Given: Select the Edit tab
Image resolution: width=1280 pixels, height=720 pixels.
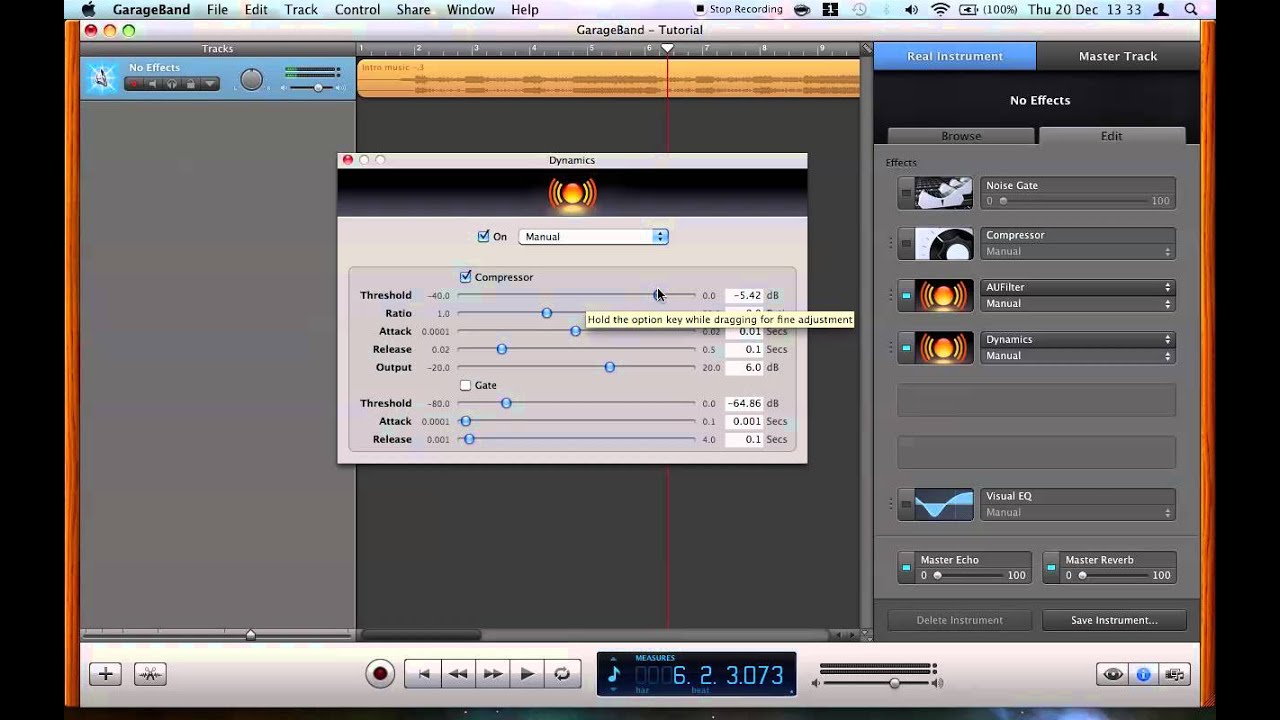Looking at the screenshot, I should coord(1112,136).
